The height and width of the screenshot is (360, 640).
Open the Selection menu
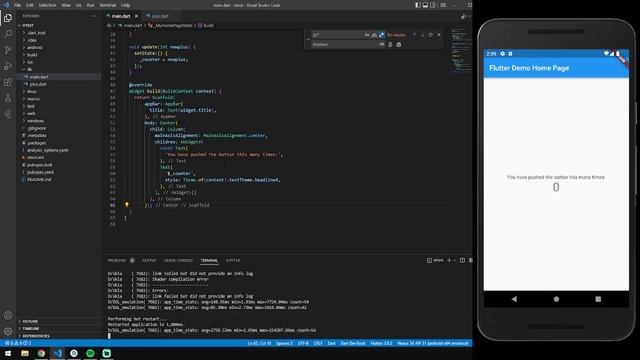pos(47,5)
